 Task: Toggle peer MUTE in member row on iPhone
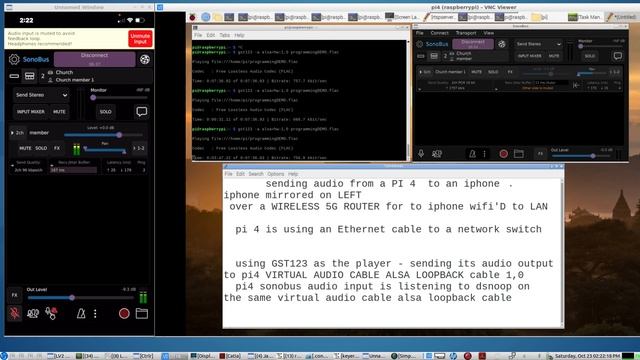pyautogui.click(x=25, y=148)
